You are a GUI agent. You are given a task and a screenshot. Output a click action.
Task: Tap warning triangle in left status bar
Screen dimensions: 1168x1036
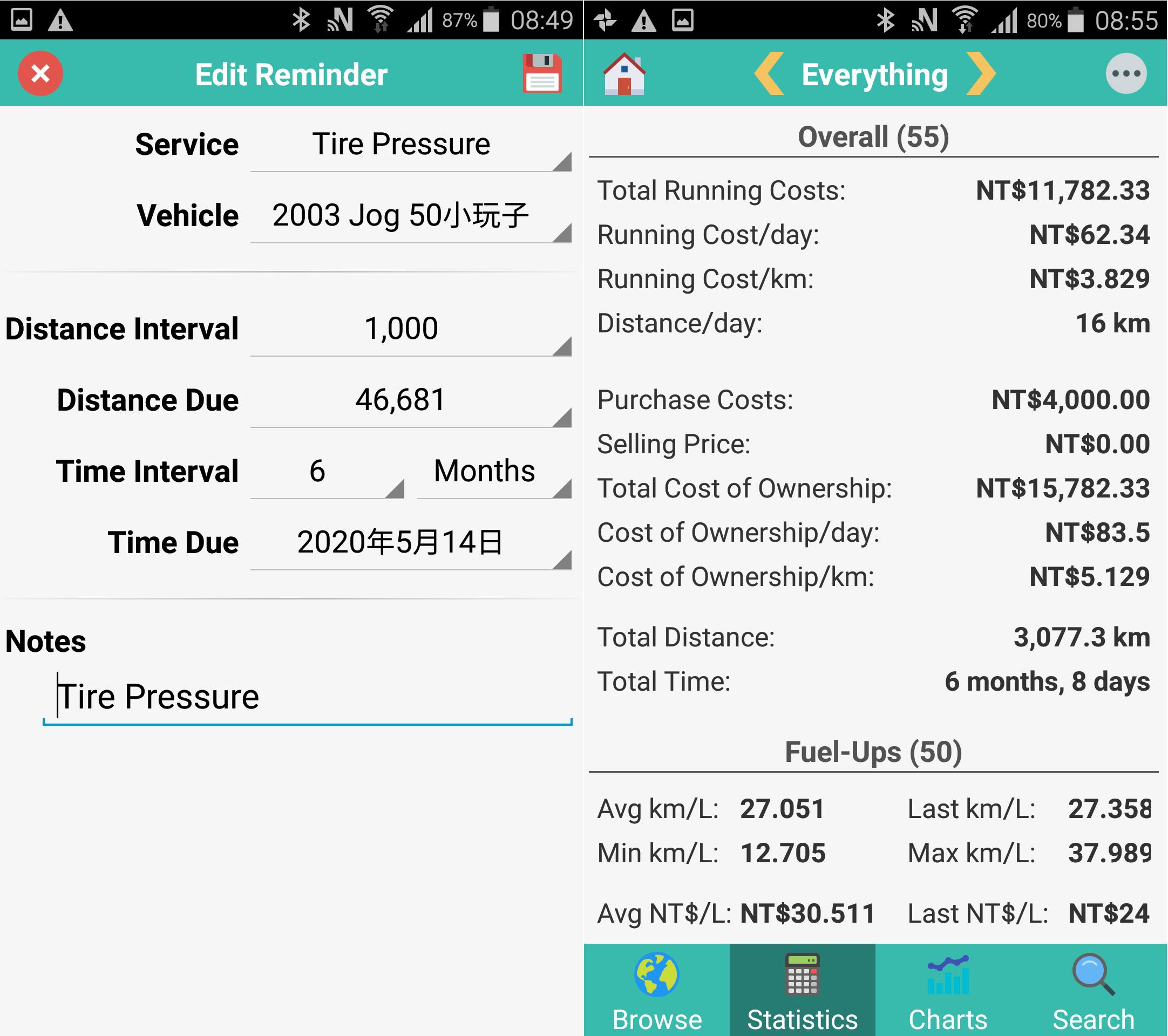point(60,21)
